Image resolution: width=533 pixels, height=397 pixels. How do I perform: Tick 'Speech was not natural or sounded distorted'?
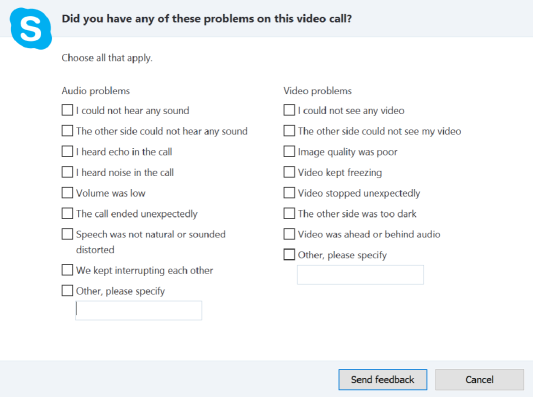(x=67, y=234)
